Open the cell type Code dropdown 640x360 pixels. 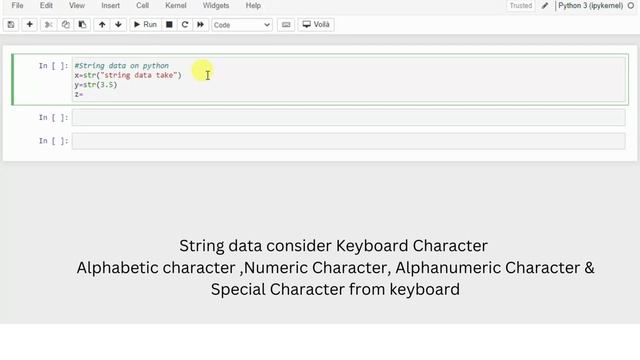pyautogui.click(x=242, y=25)
